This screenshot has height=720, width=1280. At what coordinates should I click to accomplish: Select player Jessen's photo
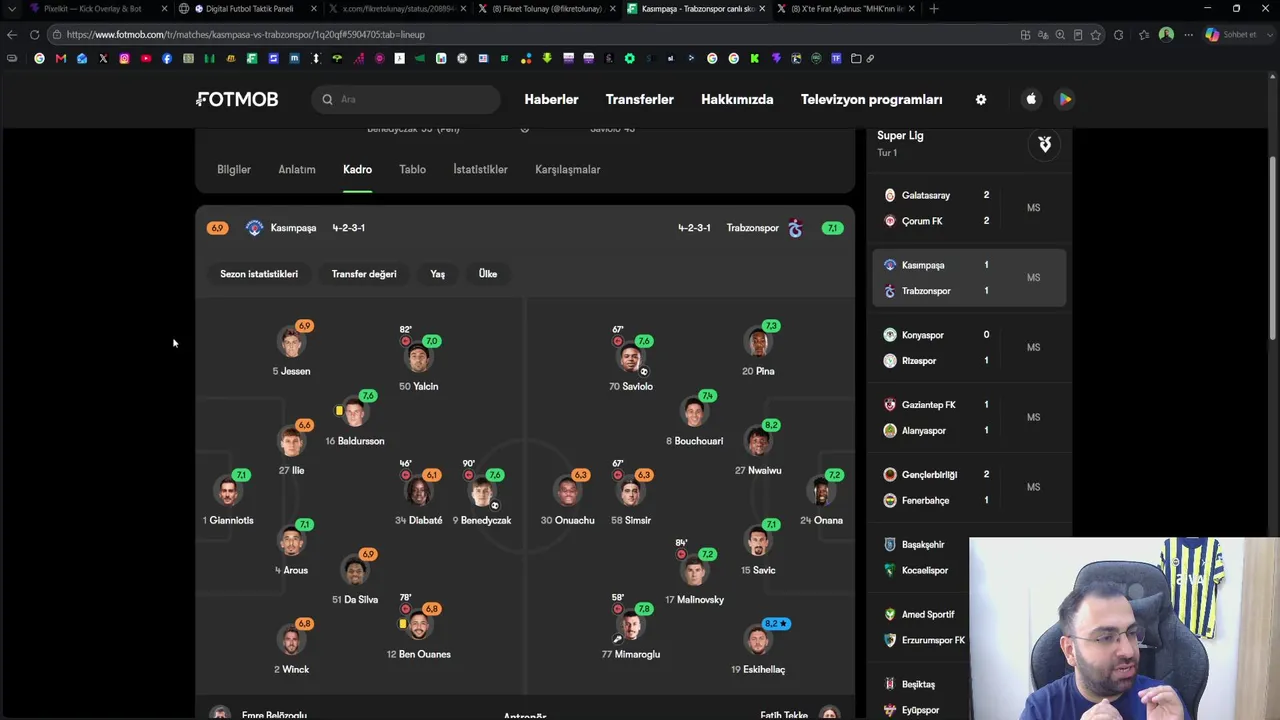click(291, 343)
